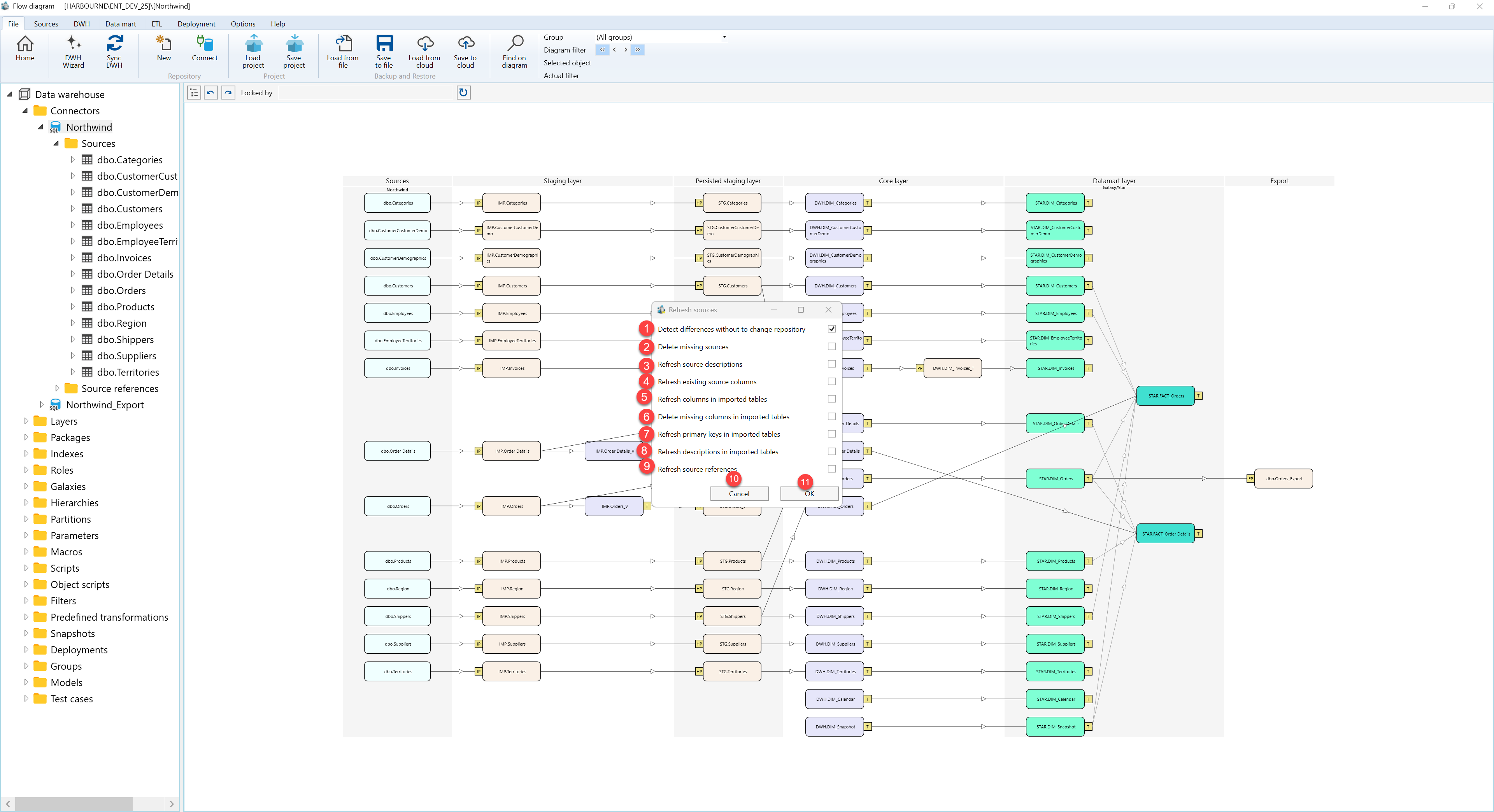Open the DWH Wizard
The image size is (1494, 812).
tap(73, 52)
